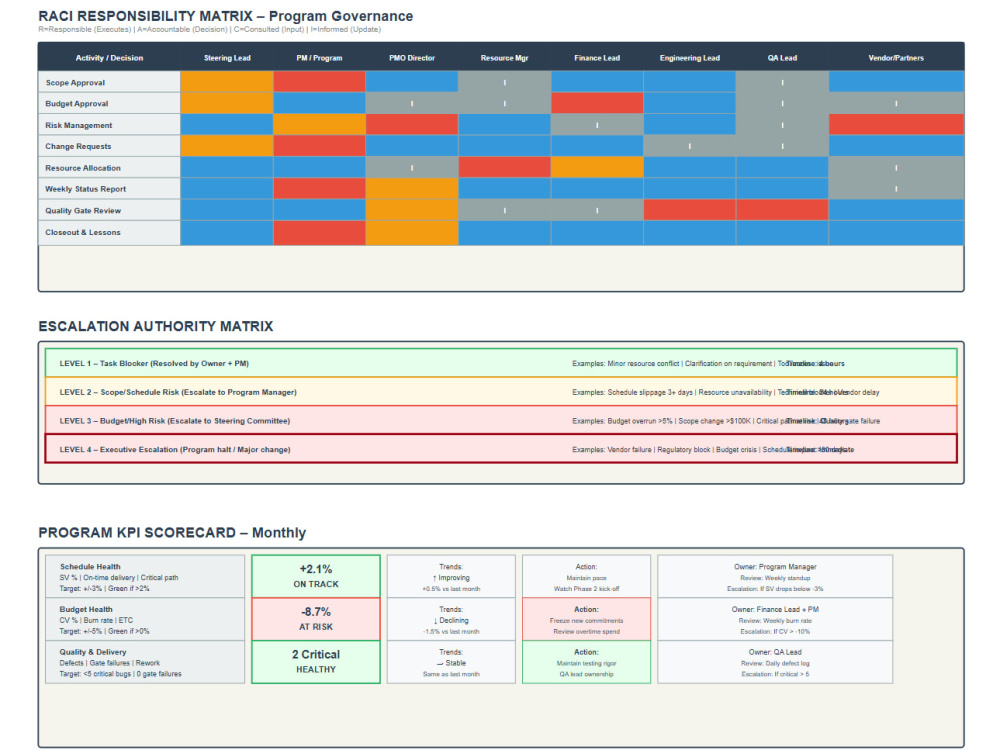The image size is (1000, 750).
Task: Click orange Finance Lead cell in Resource Allocation row
Action: [597, 168]
